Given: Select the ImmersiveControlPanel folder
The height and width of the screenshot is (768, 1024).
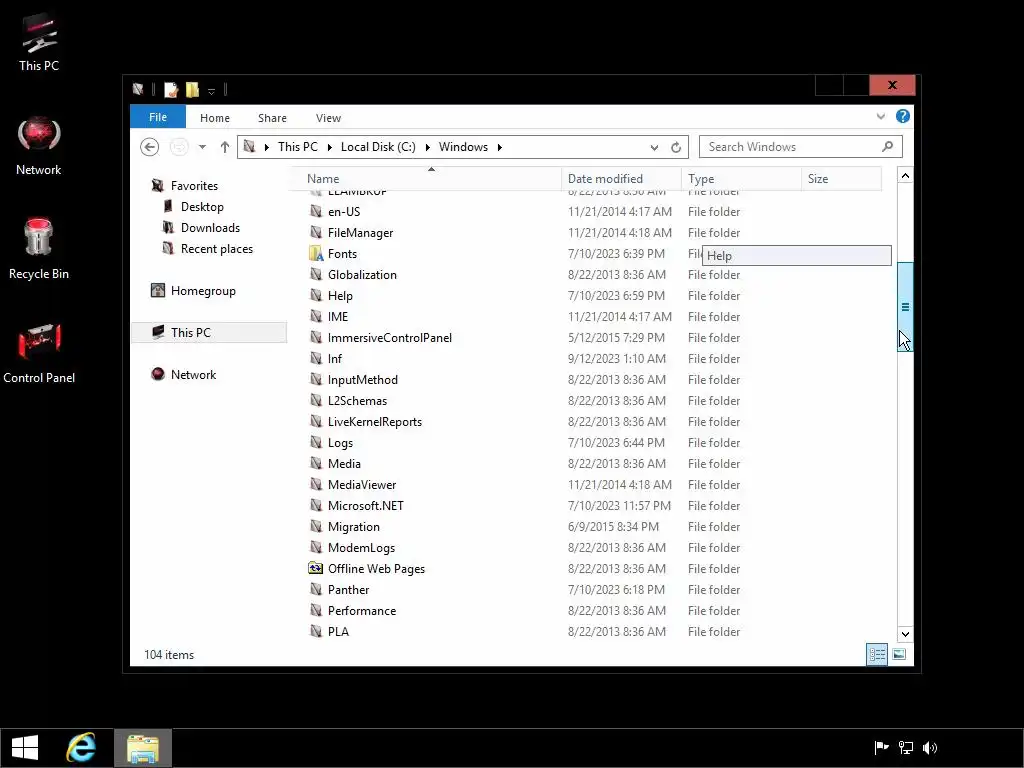Looking at the screenshot, I should pyautogui.click(x=389, y=338).
